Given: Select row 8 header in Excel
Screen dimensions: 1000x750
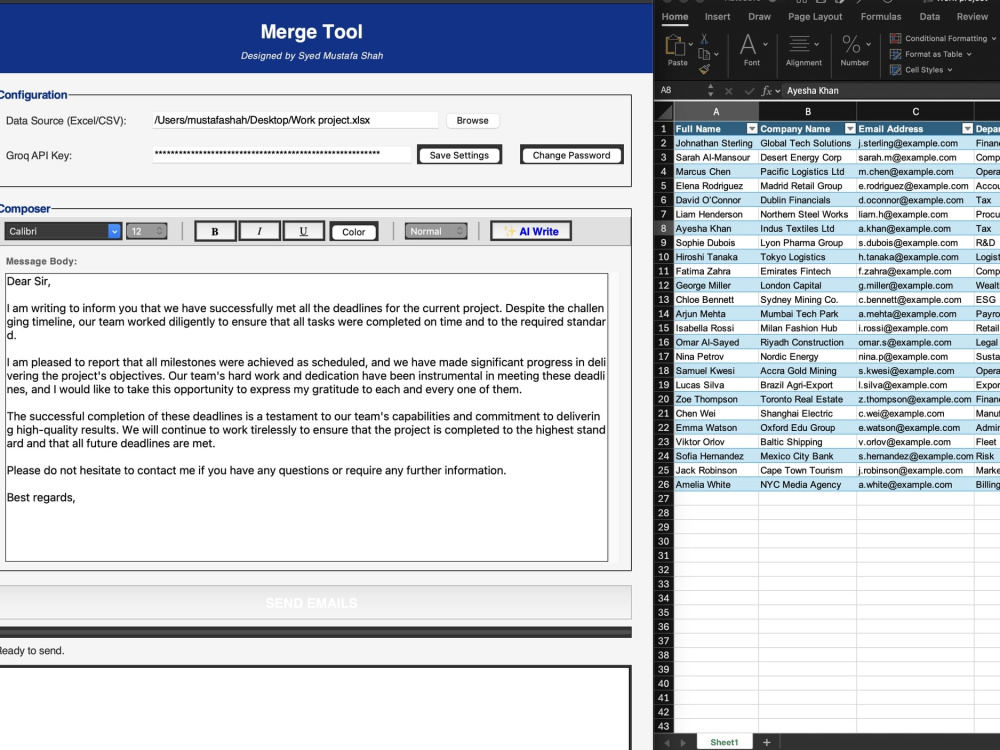Looking at the screenshot, I should [664, 228].
